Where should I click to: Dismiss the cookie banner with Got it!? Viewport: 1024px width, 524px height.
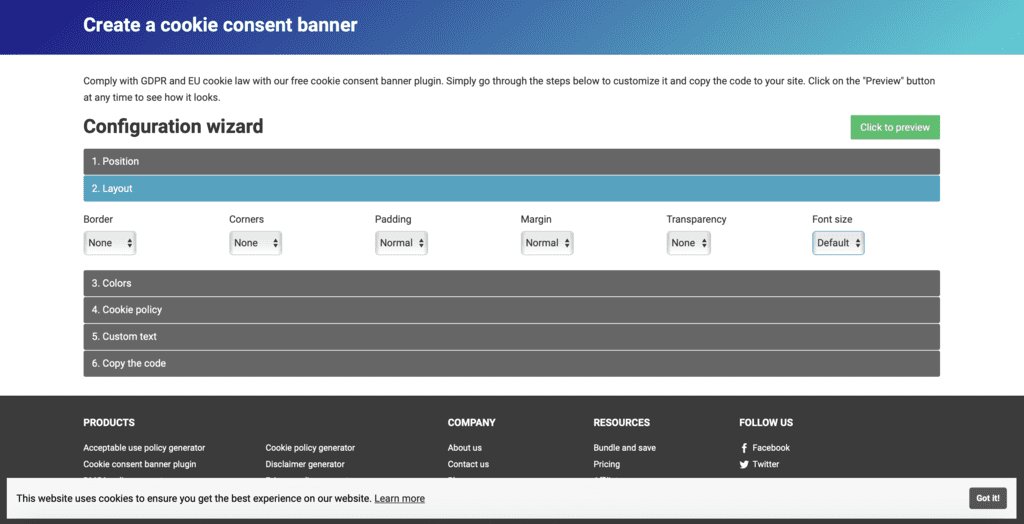[x=987, y=498]
